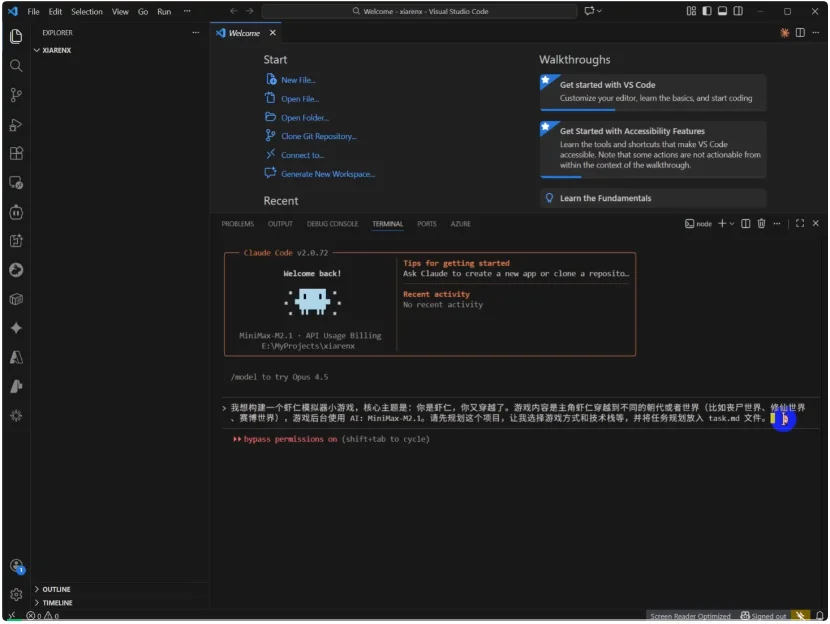Expand the TIMELINE section

pyautogui.click(x=57, y=603)
